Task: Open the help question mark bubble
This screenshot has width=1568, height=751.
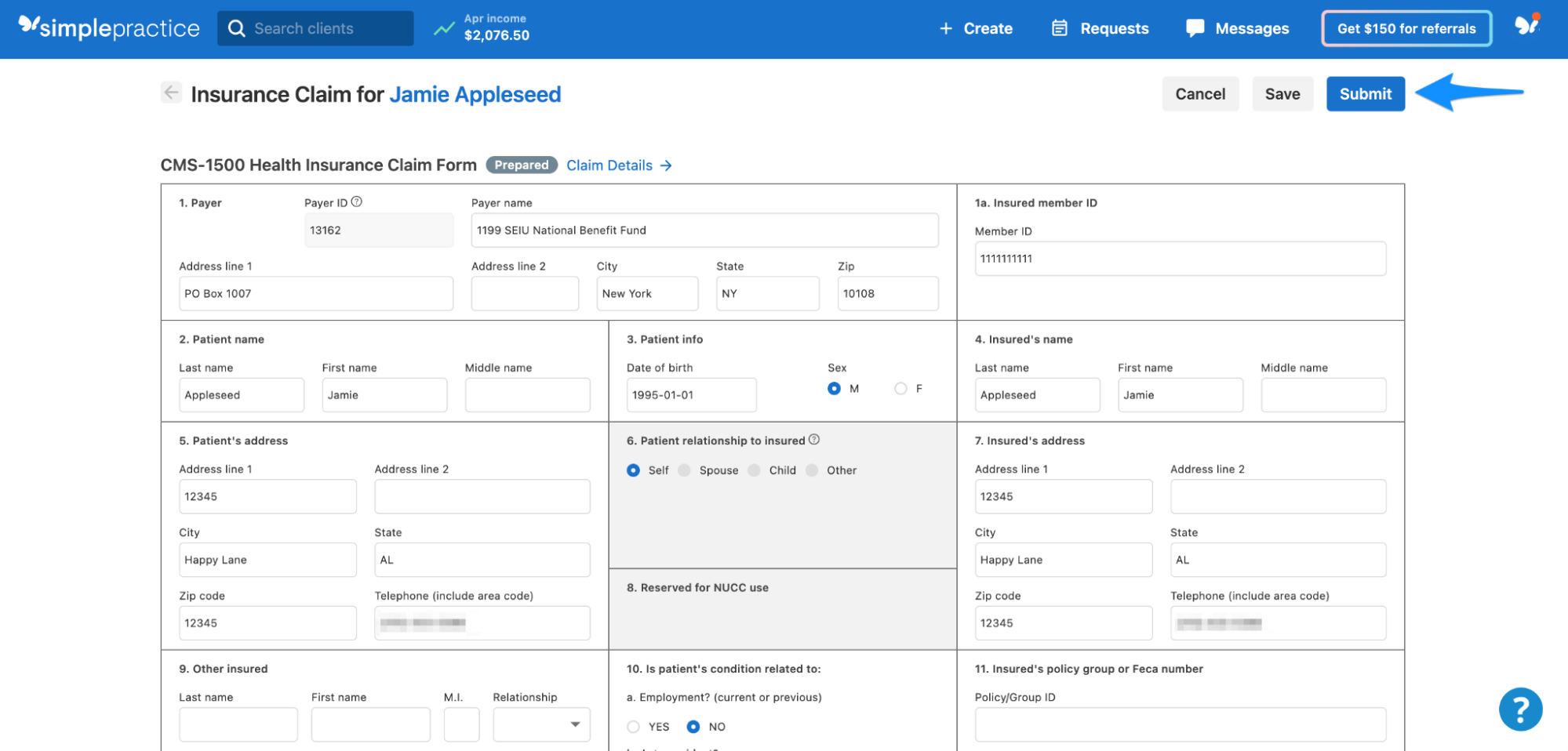Action: (1520, 709)
